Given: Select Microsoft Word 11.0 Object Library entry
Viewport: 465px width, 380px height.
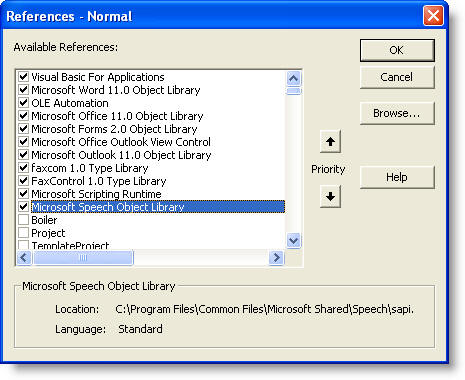Looking at the screenshot, I should pos(116,90).
